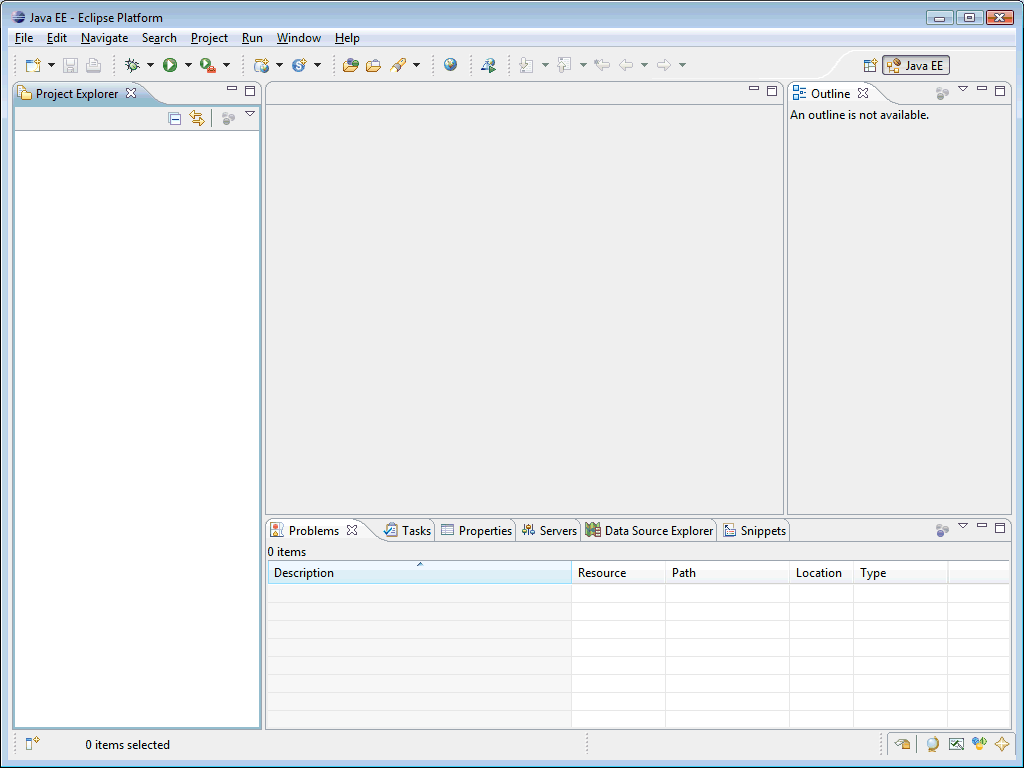Click the blue S create icon
Image resolution: width=1024 pixels, height=768 pixels.
pyautogui.click(x=300, y=65)
